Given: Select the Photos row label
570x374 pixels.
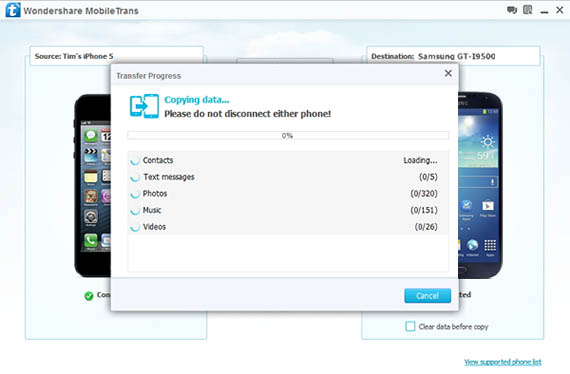Looking at the screenshot, I should 155,194.
